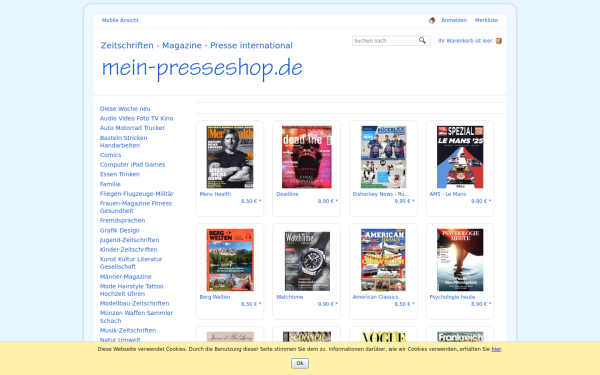Open the 'American Classics' title link
600x375 pixels.
[375, 297]
